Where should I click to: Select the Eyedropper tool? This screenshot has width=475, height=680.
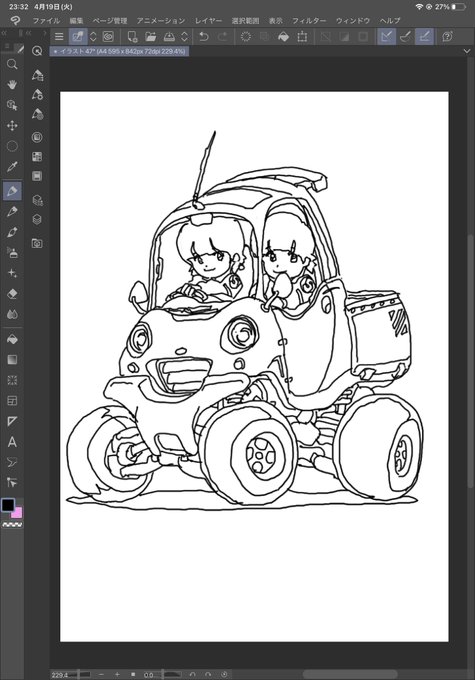click(12, 167)
